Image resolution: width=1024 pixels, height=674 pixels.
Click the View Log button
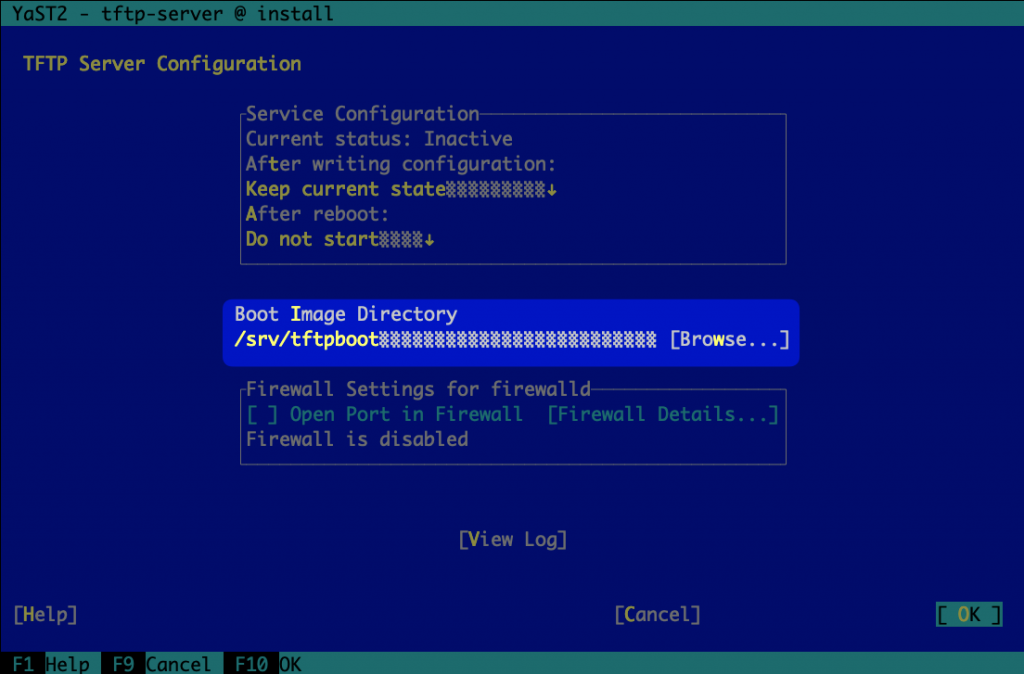pyautogui.click(x=512, y=539)
